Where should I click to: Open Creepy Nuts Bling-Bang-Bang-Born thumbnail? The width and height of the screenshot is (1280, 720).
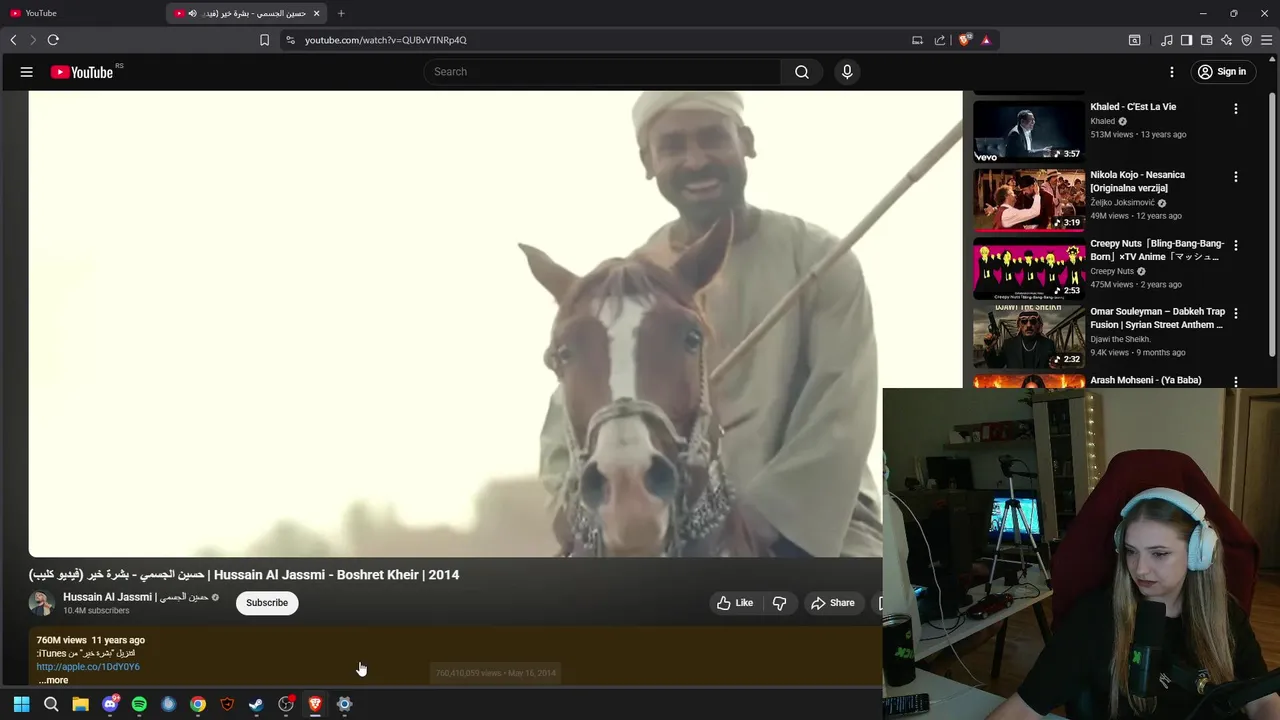pyautogui.click(x=1029, y=268)
